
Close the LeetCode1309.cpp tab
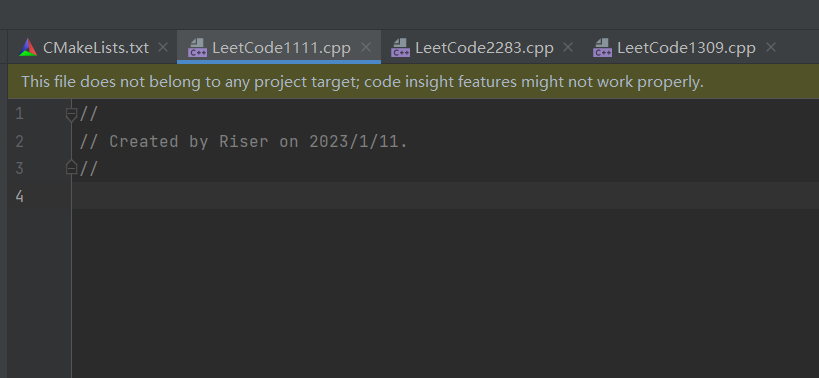pyautogui.click(x=770, y=48)
